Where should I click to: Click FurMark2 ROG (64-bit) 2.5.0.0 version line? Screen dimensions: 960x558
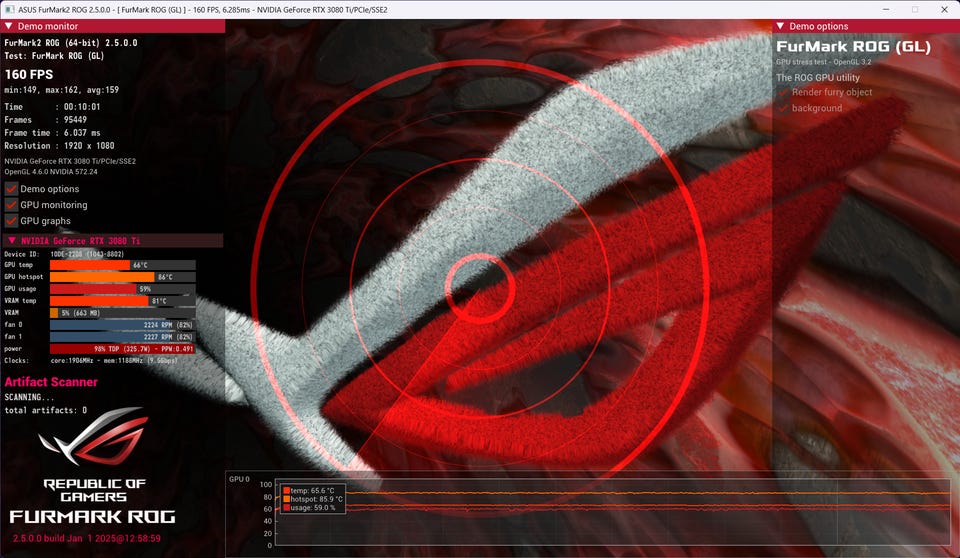(x=71, y=43)
